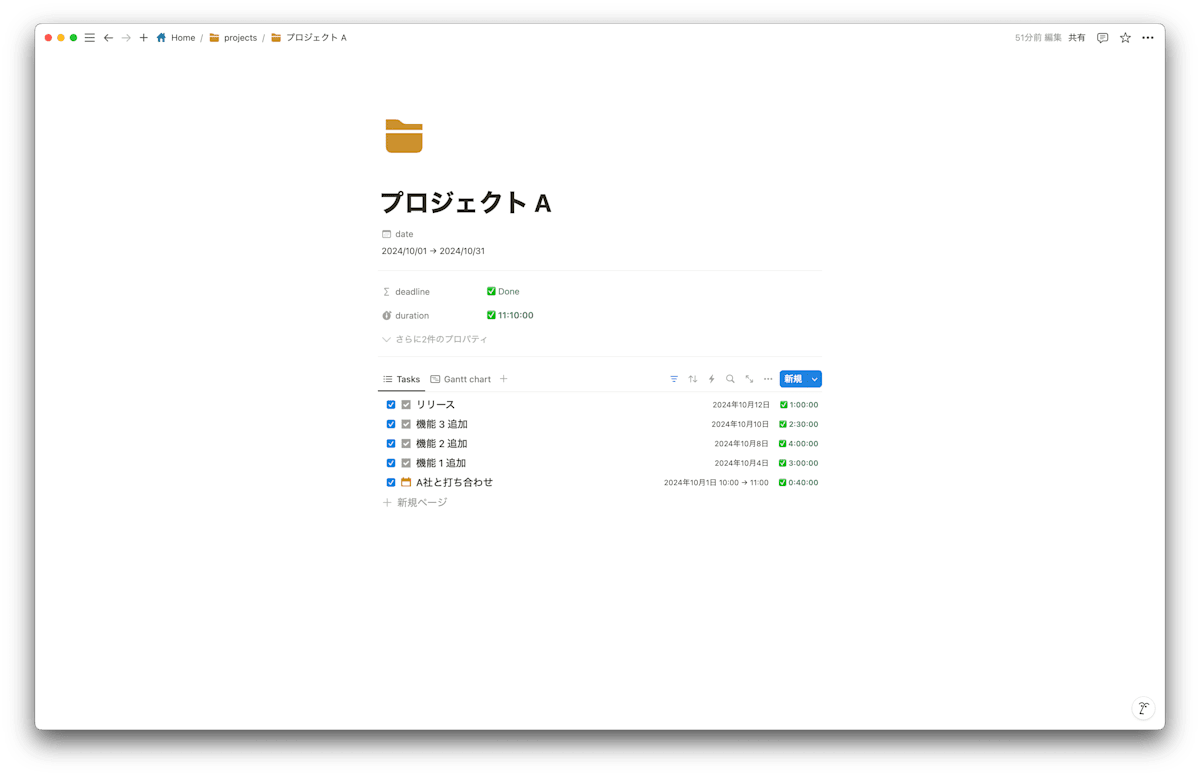Image resolution: width=1200 pixels, height=776 pixels.
Task: Expand さらに2件のプロパティ hidden properties
Action: (435, 339)
